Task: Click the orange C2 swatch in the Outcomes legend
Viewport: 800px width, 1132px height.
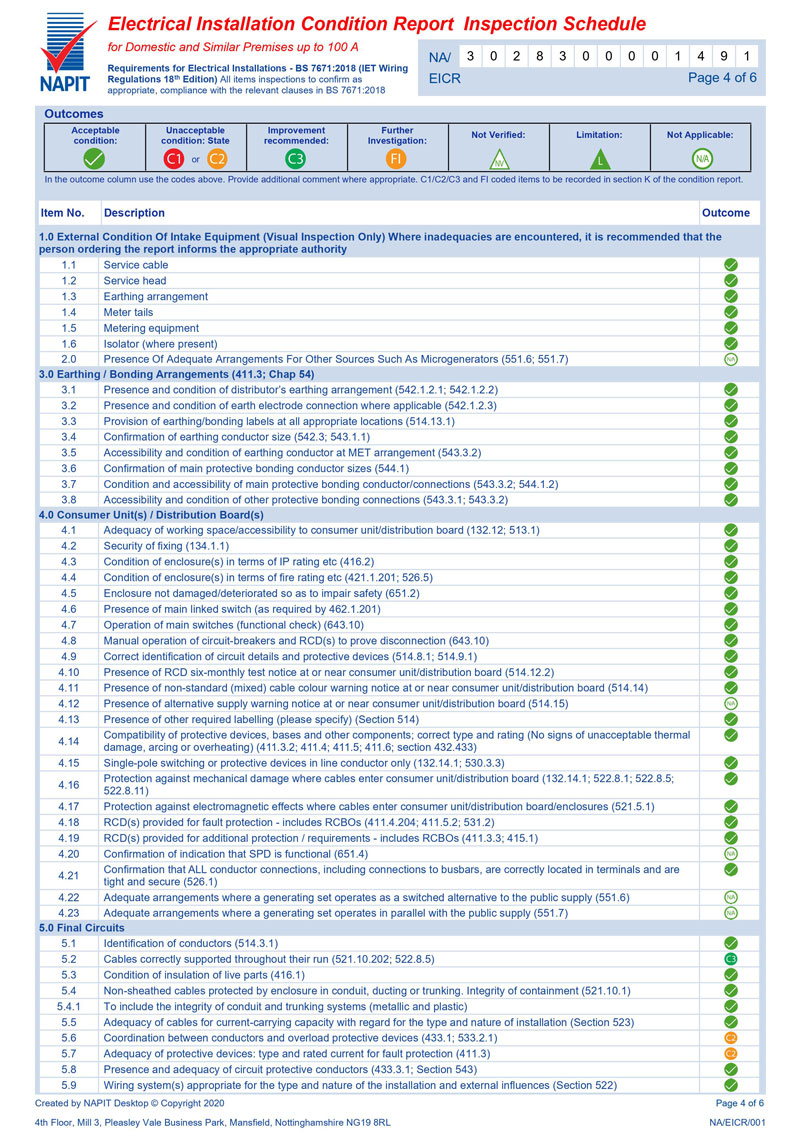Action: coord(218,158)
